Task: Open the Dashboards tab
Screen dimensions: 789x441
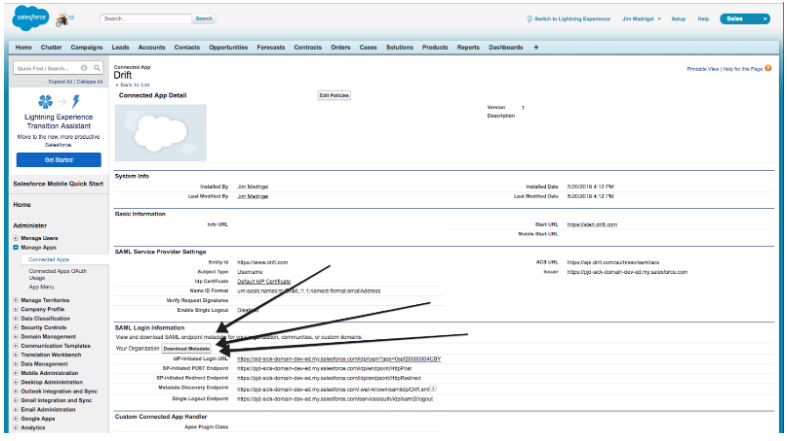Action: pos(506,47)
